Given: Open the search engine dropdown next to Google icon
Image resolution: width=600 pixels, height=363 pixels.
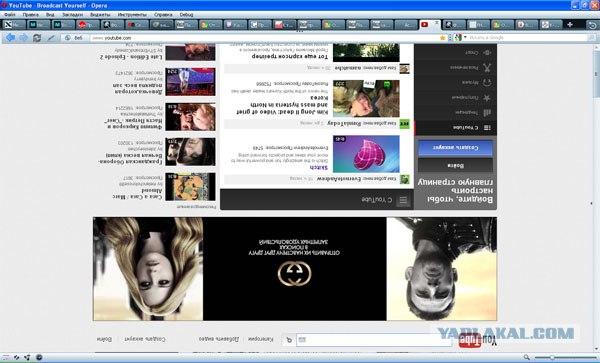Looking at the screenshot, I should [465, 37].
